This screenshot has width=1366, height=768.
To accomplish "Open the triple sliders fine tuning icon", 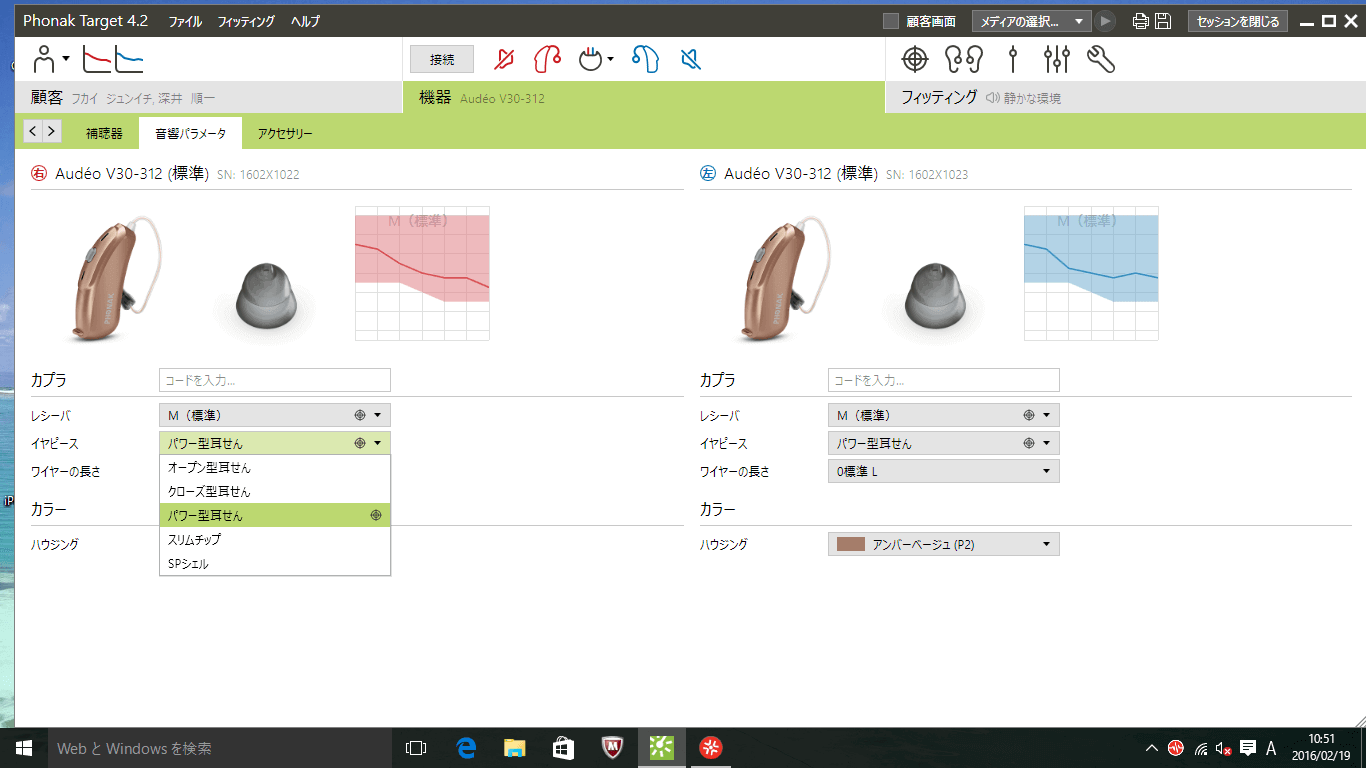I will tap(1056, 60).
